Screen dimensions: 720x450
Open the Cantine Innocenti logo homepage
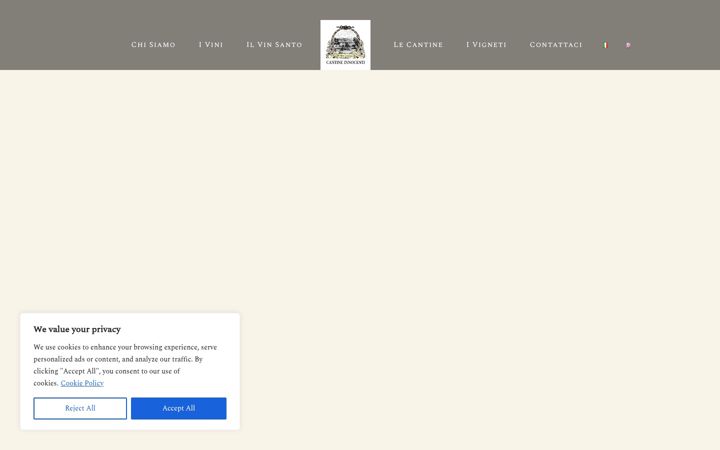click(x=345, y=45)
